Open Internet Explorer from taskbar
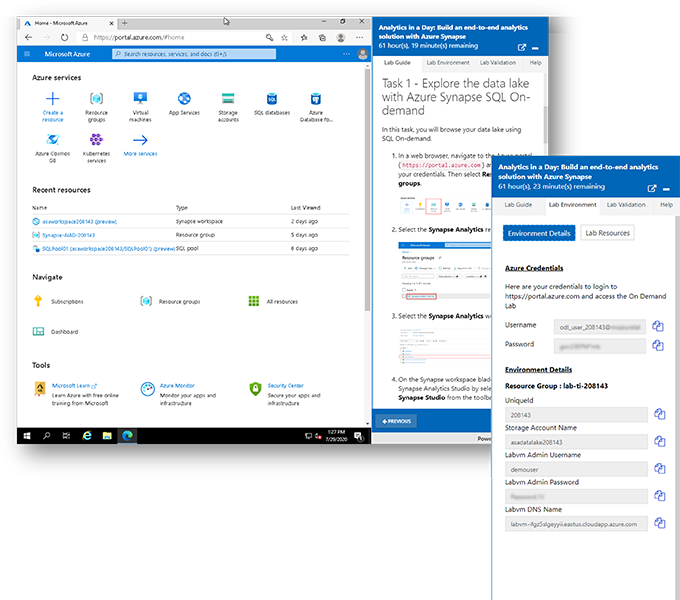Screen dimensions: 680x600 tap(87, 436)
